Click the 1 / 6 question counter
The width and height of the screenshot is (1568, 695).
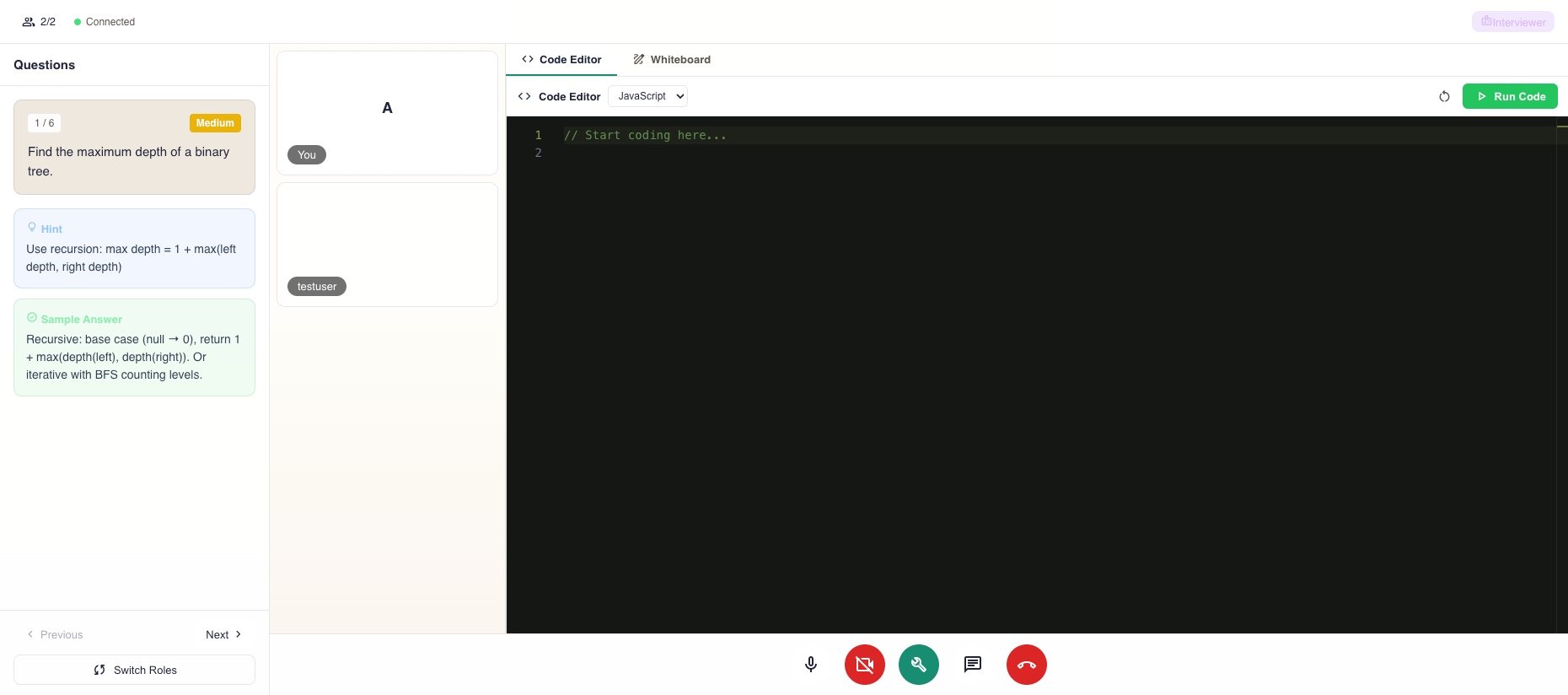pyautogui.click(x=45, y=123)
